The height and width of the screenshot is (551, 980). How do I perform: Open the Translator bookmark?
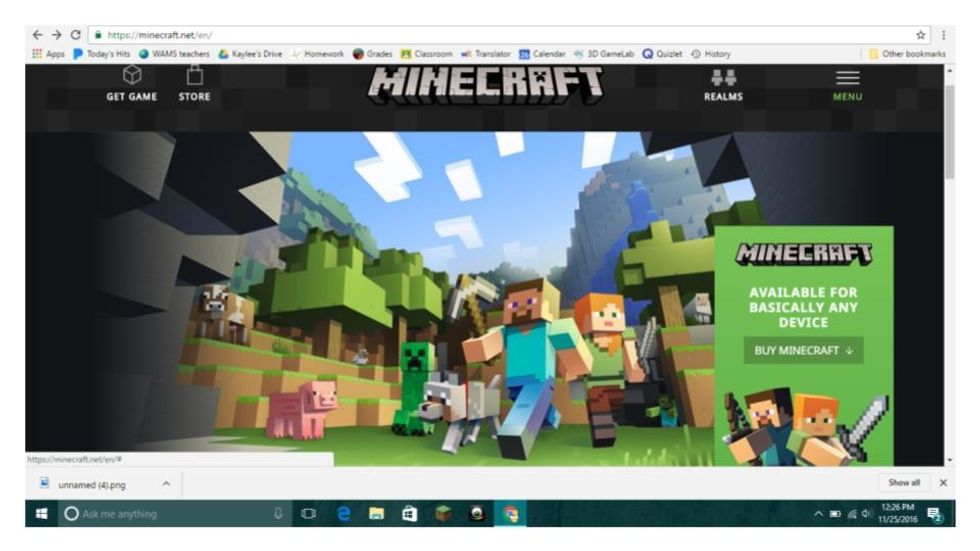[x=486, y=54]
